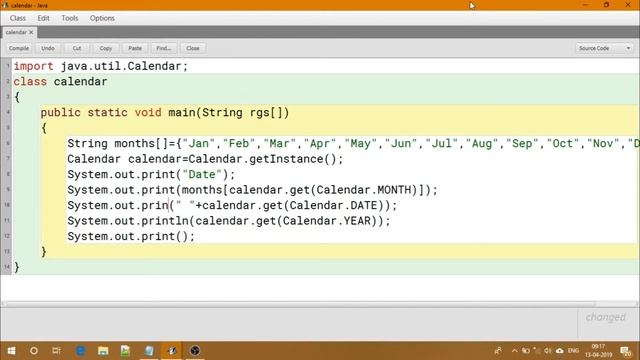
Task: Open the Action Center notifications icon
Action: coord(626,351)
